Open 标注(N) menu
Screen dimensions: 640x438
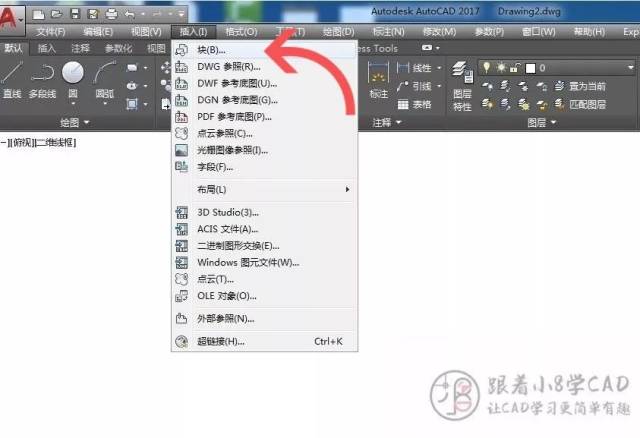388,32
